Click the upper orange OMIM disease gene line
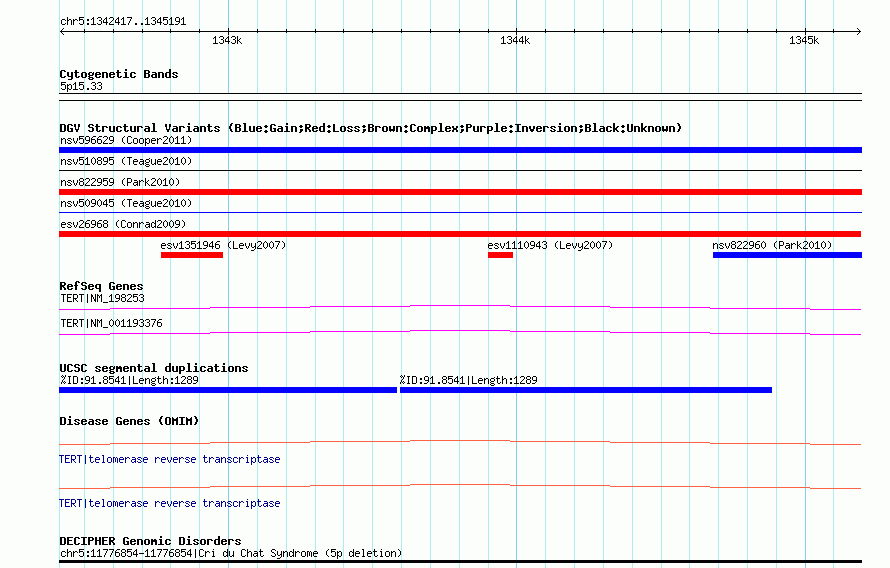 tap(460, 442)
